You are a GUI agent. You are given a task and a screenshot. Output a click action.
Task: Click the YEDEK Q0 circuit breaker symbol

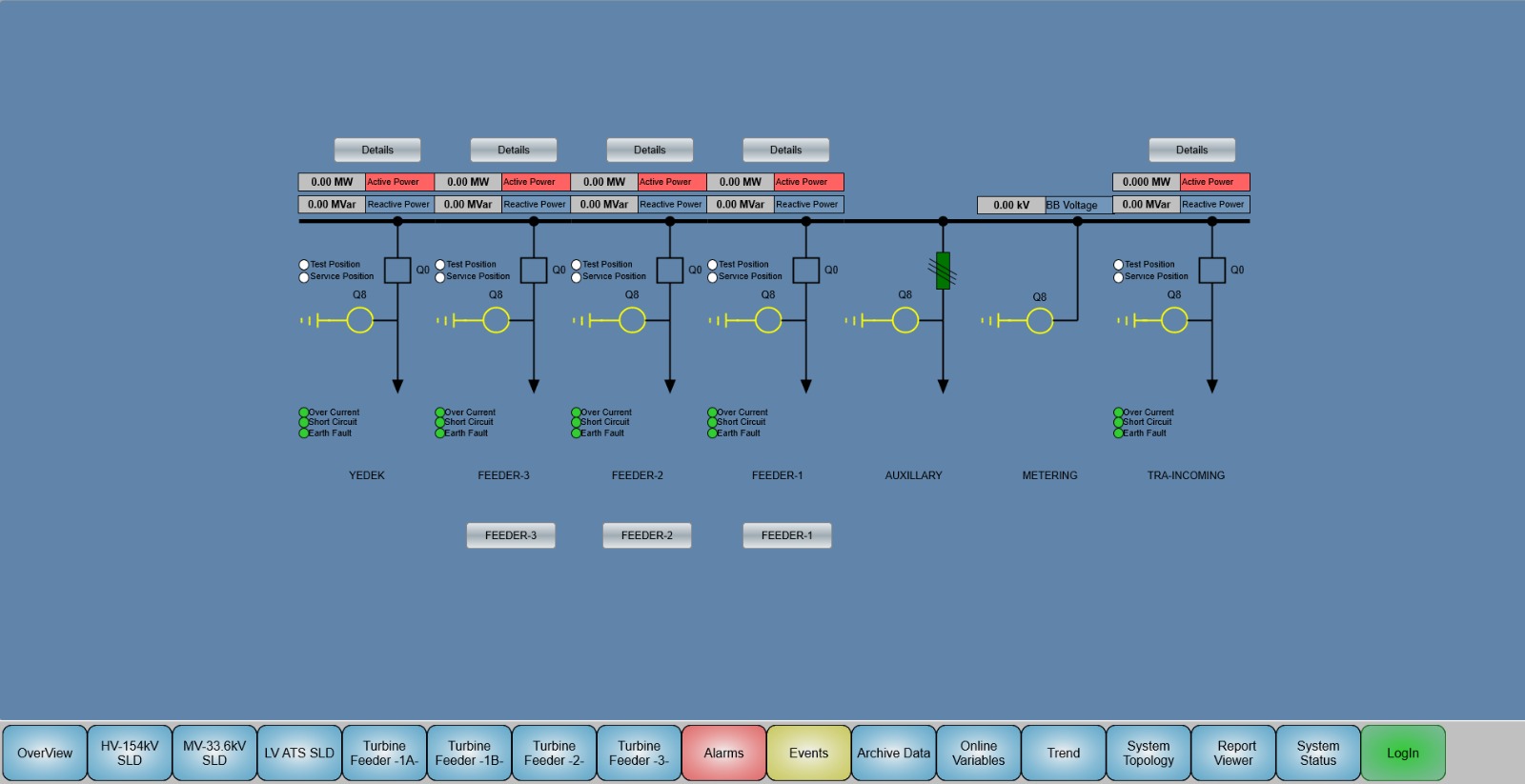pos(397,270)
